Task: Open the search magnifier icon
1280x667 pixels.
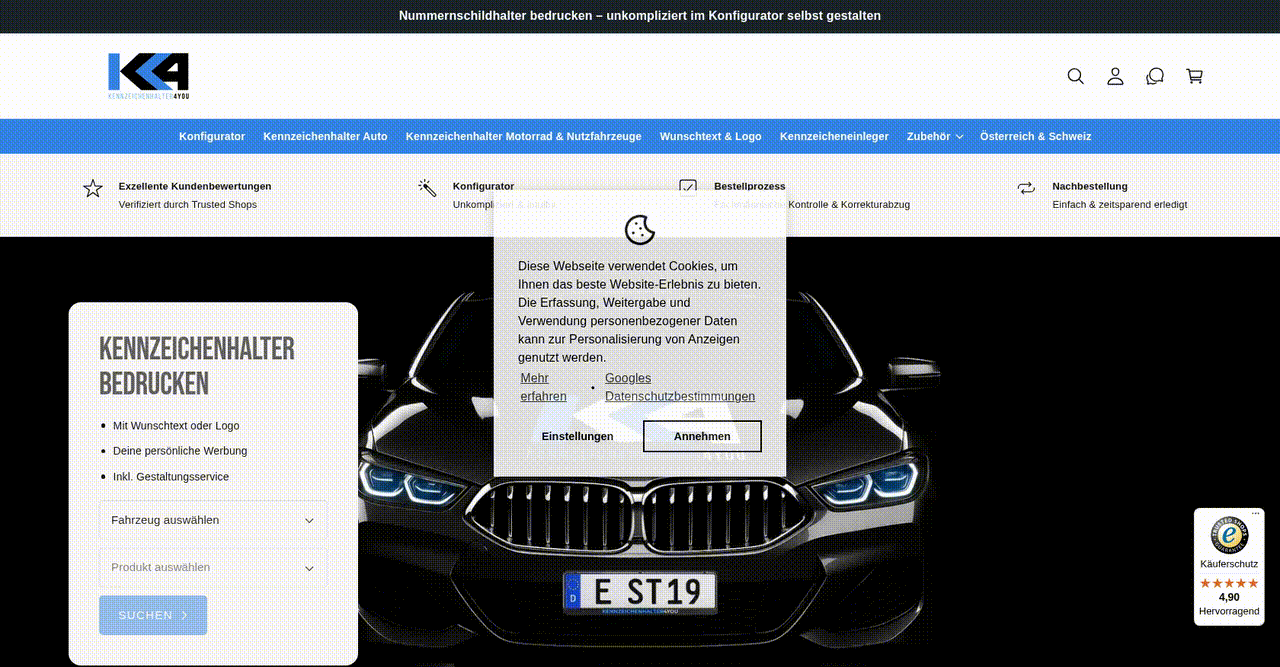Action: click(x=1075, y=76)
